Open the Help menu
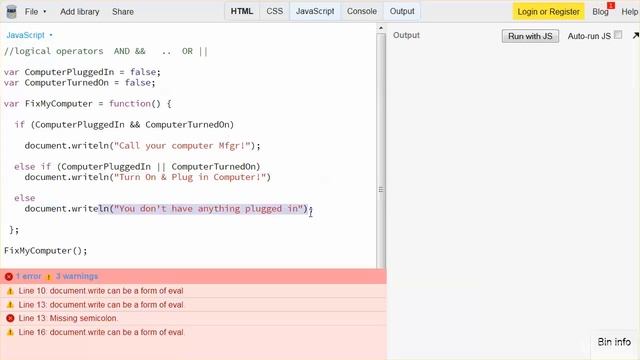640x360 pixels. coord(629,12)
